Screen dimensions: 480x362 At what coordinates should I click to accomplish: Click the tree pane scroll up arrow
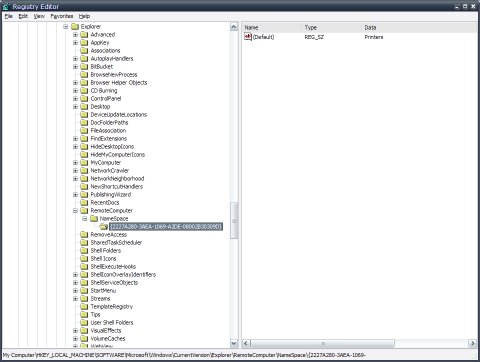coord(234,27)
